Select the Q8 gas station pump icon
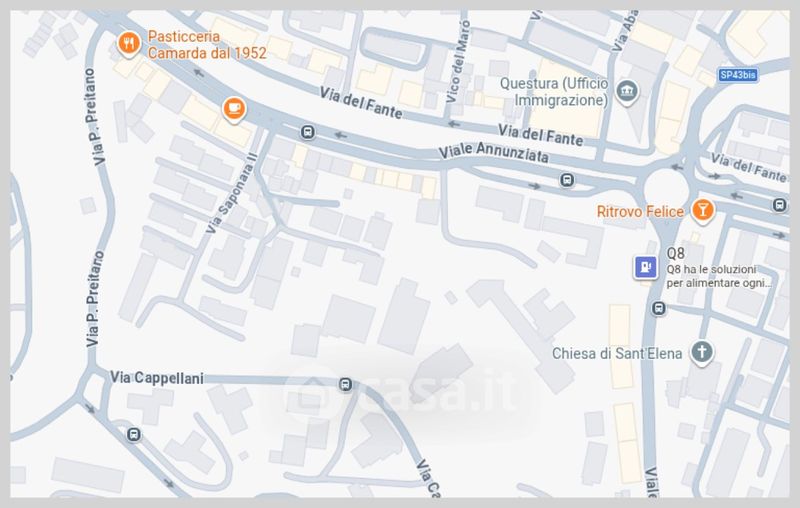 [645, 267]
